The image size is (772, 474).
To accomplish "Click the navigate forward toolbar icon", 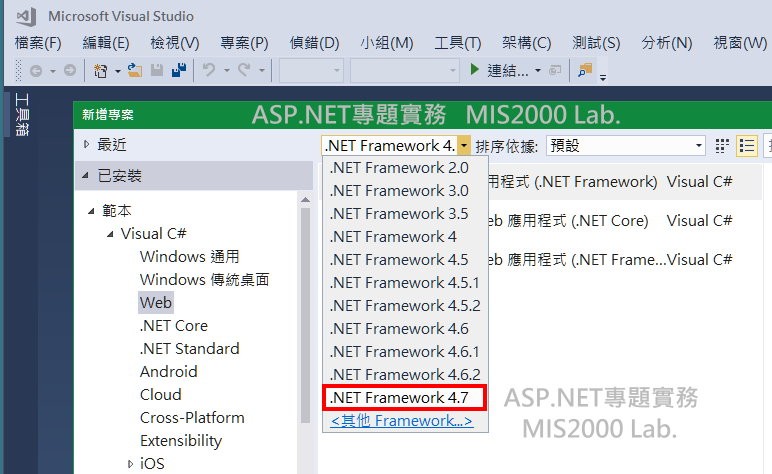I will [70, 71].
